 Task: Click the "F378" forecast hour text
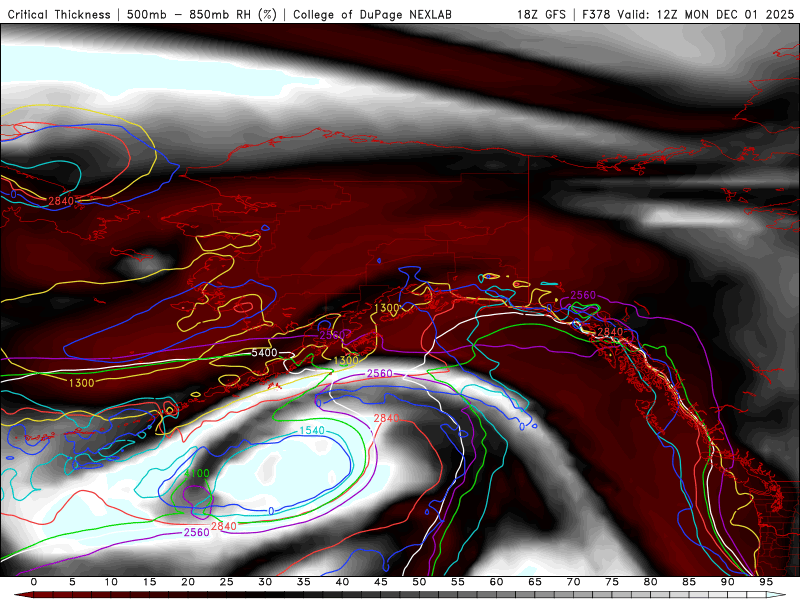tap(596, 14)
